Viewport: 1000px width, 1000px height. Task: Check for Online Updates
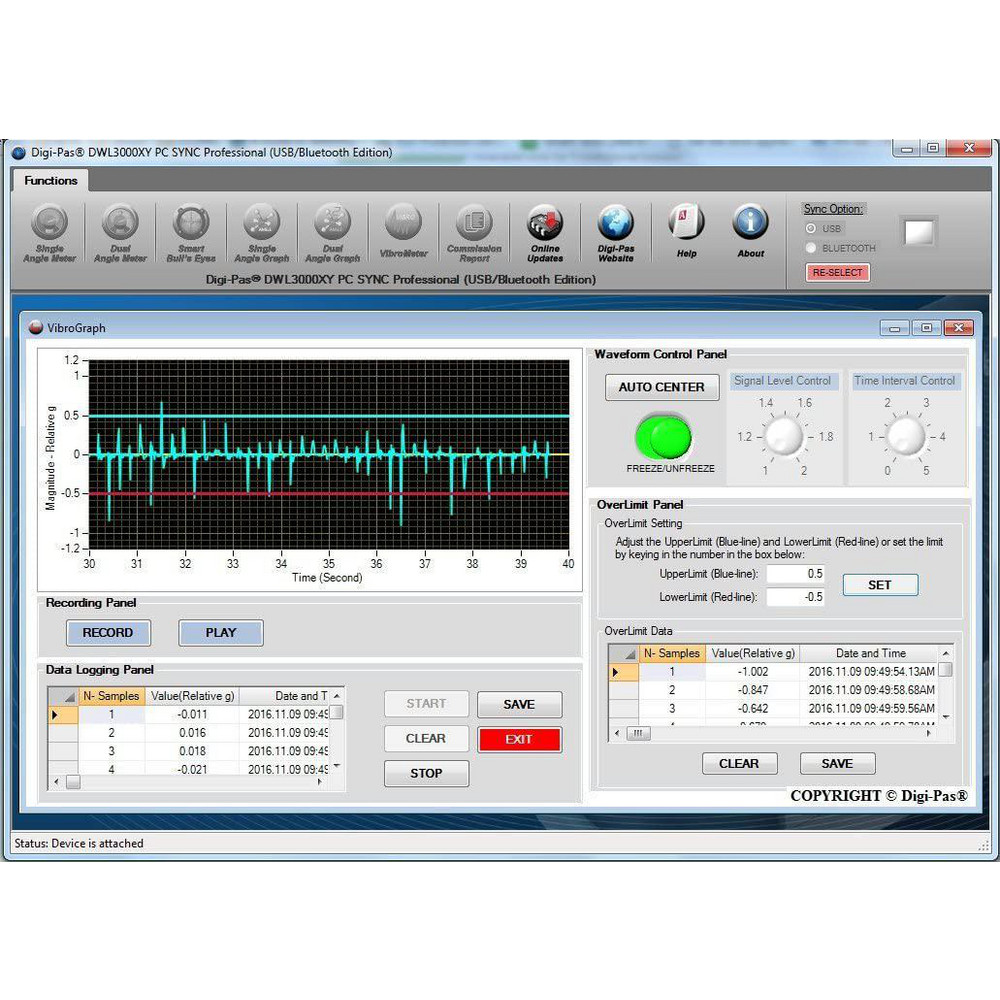pyautogui.click(x=545, y=230)
